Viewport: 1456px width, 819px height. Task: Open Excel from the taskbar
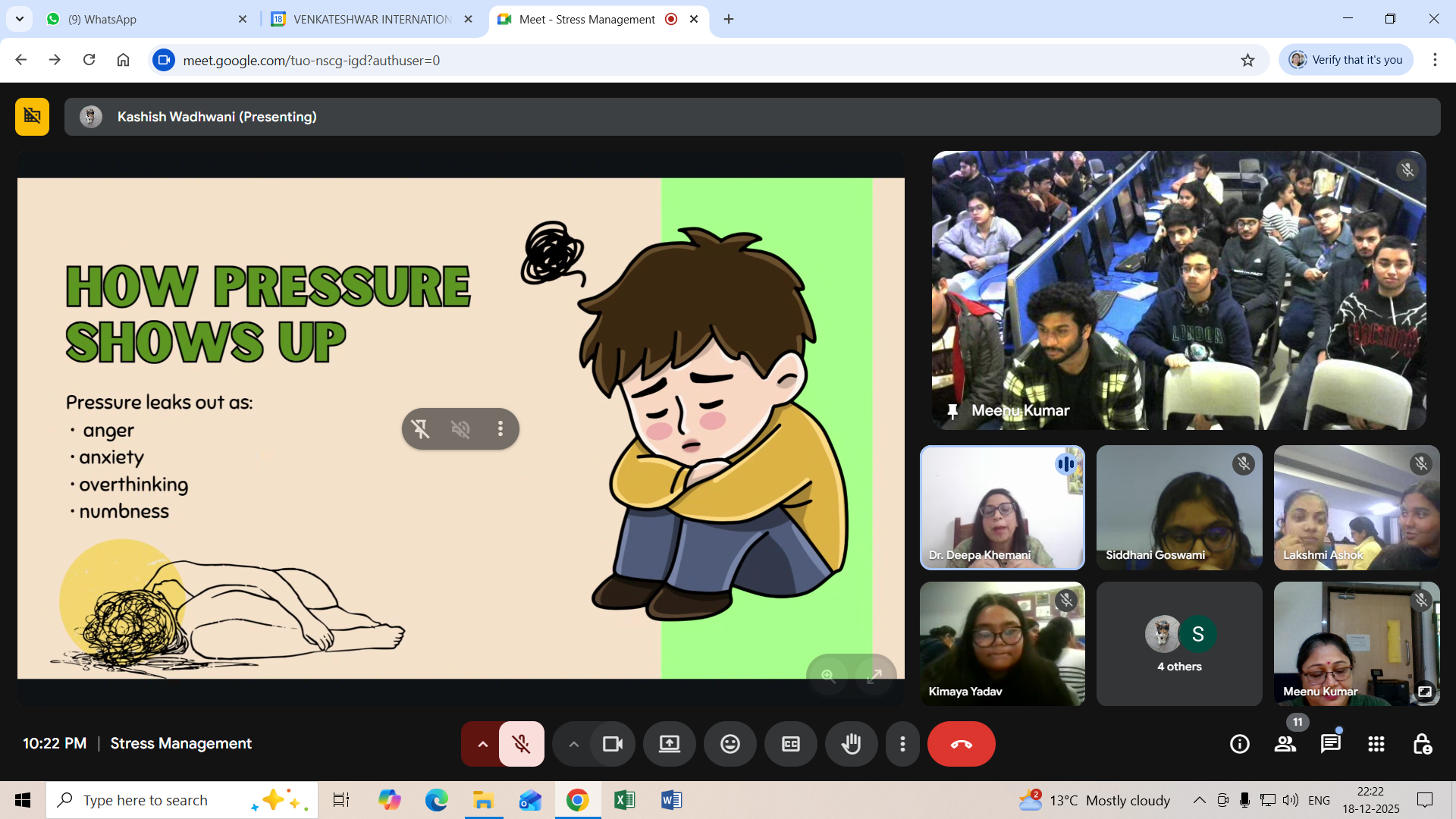coord(624,800)
